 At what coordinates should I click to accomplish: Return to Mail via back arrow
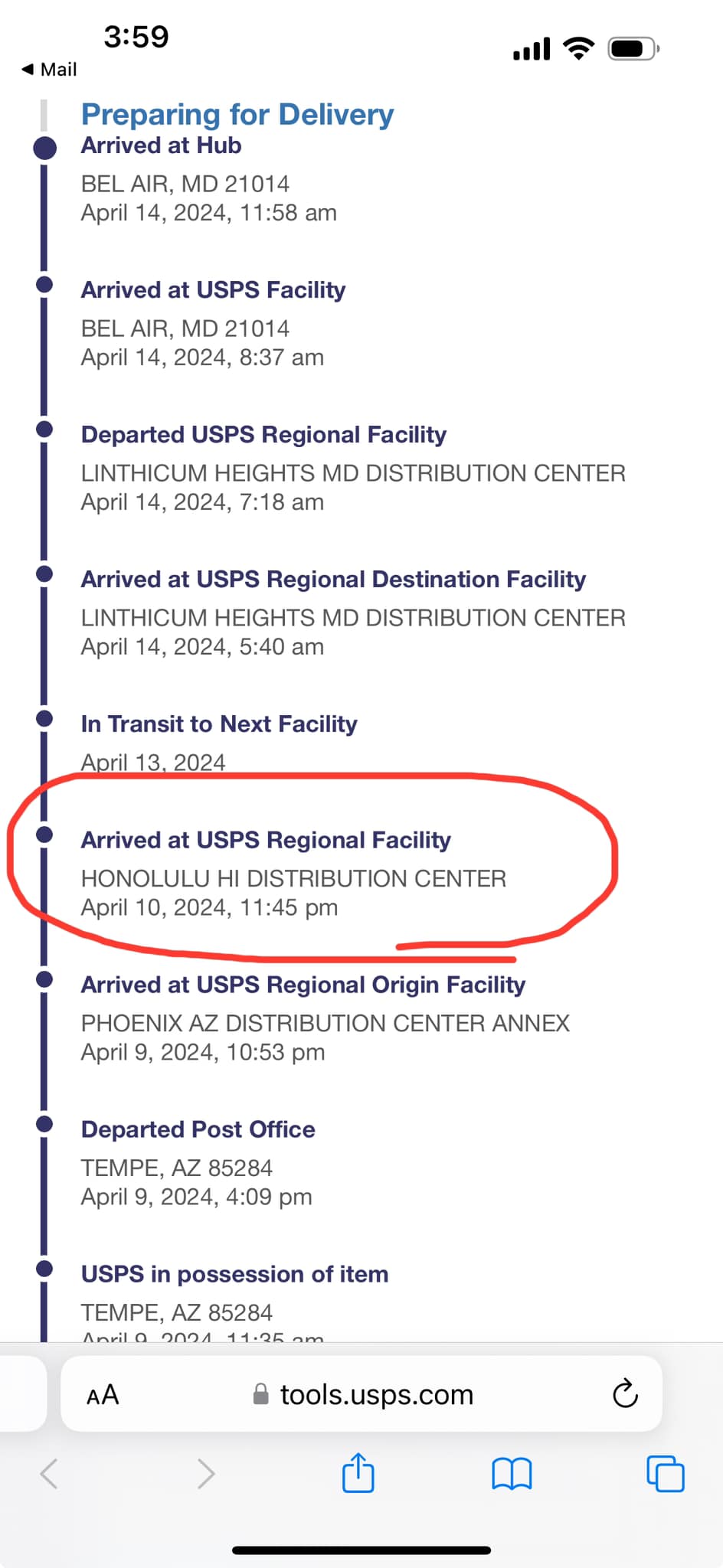tap(49, 70)
